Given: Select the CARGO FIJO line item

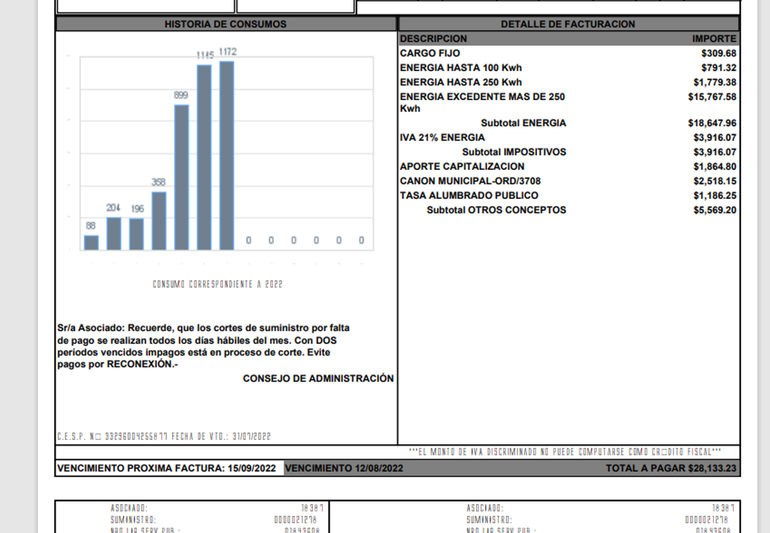Looking at the screenshot, I should (429, 53).
